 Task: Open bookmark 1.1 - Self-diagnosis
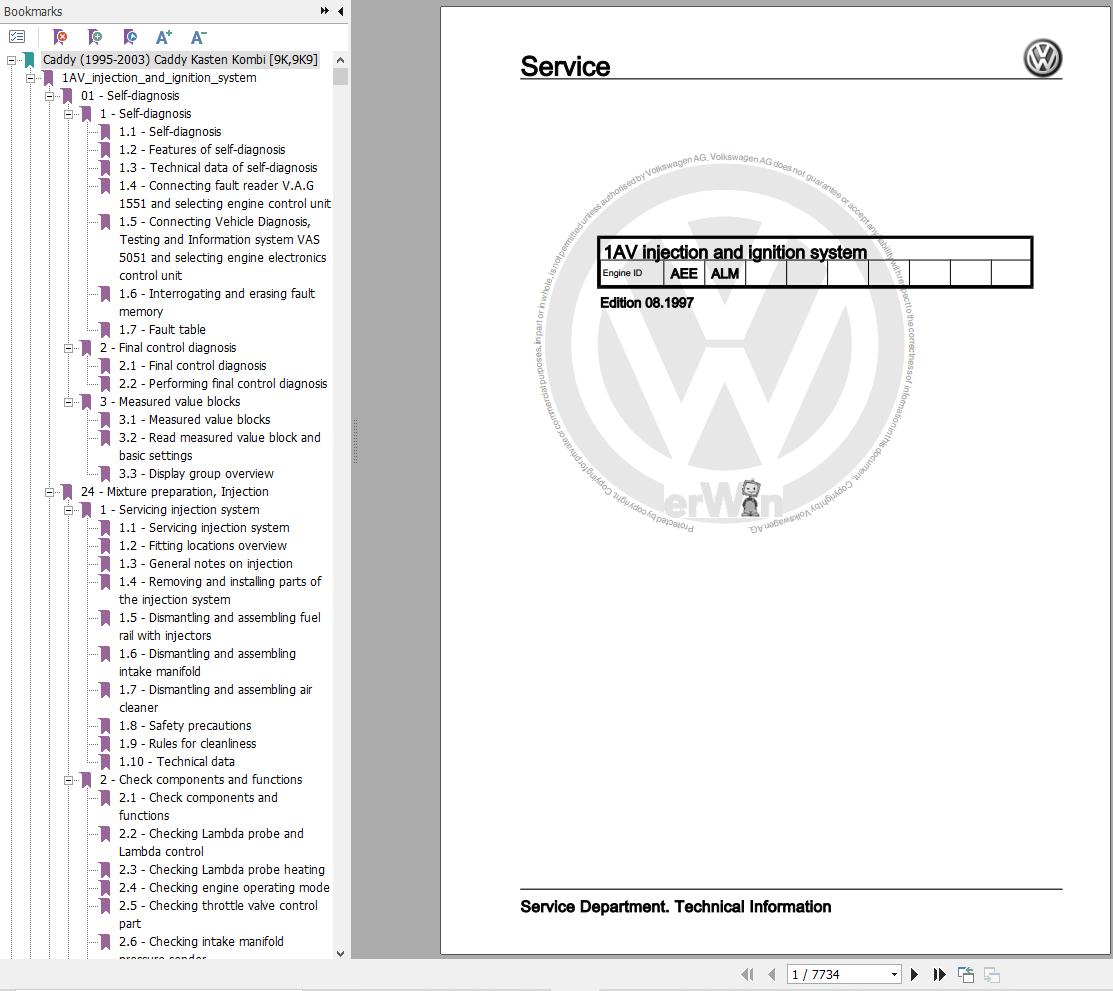(170, 131)
